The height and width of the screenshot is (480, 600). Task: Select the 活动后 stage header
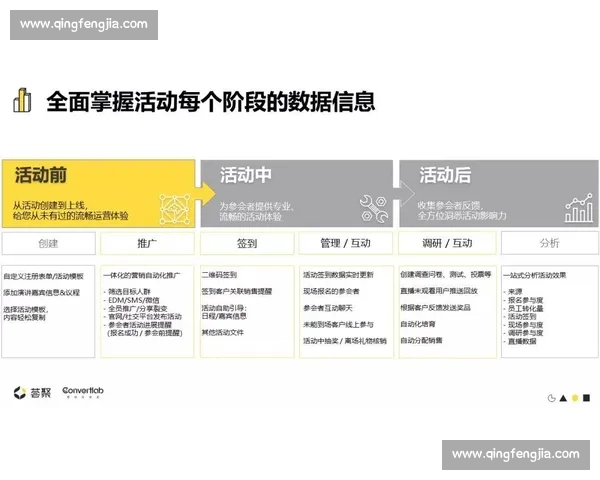pos(499,194)
